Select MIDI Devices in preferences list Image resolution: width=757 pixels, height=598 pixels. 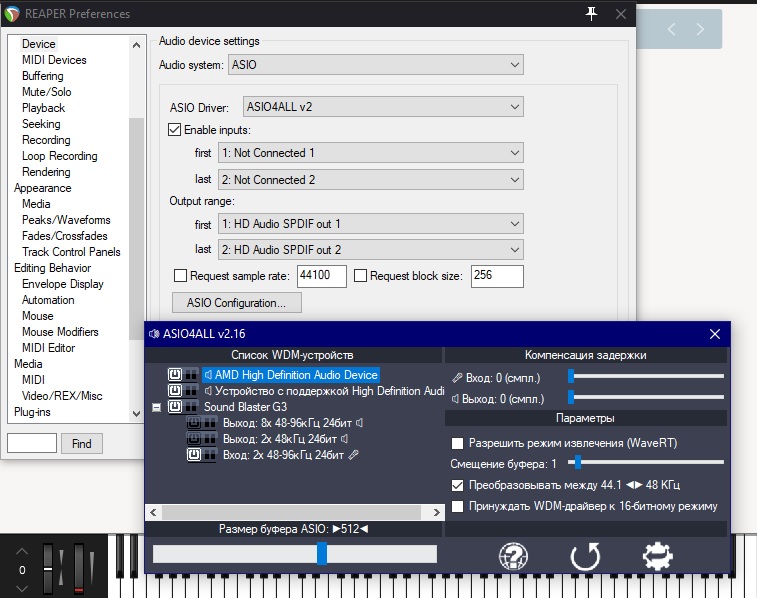pyautogui.click(x=54, y=60)
